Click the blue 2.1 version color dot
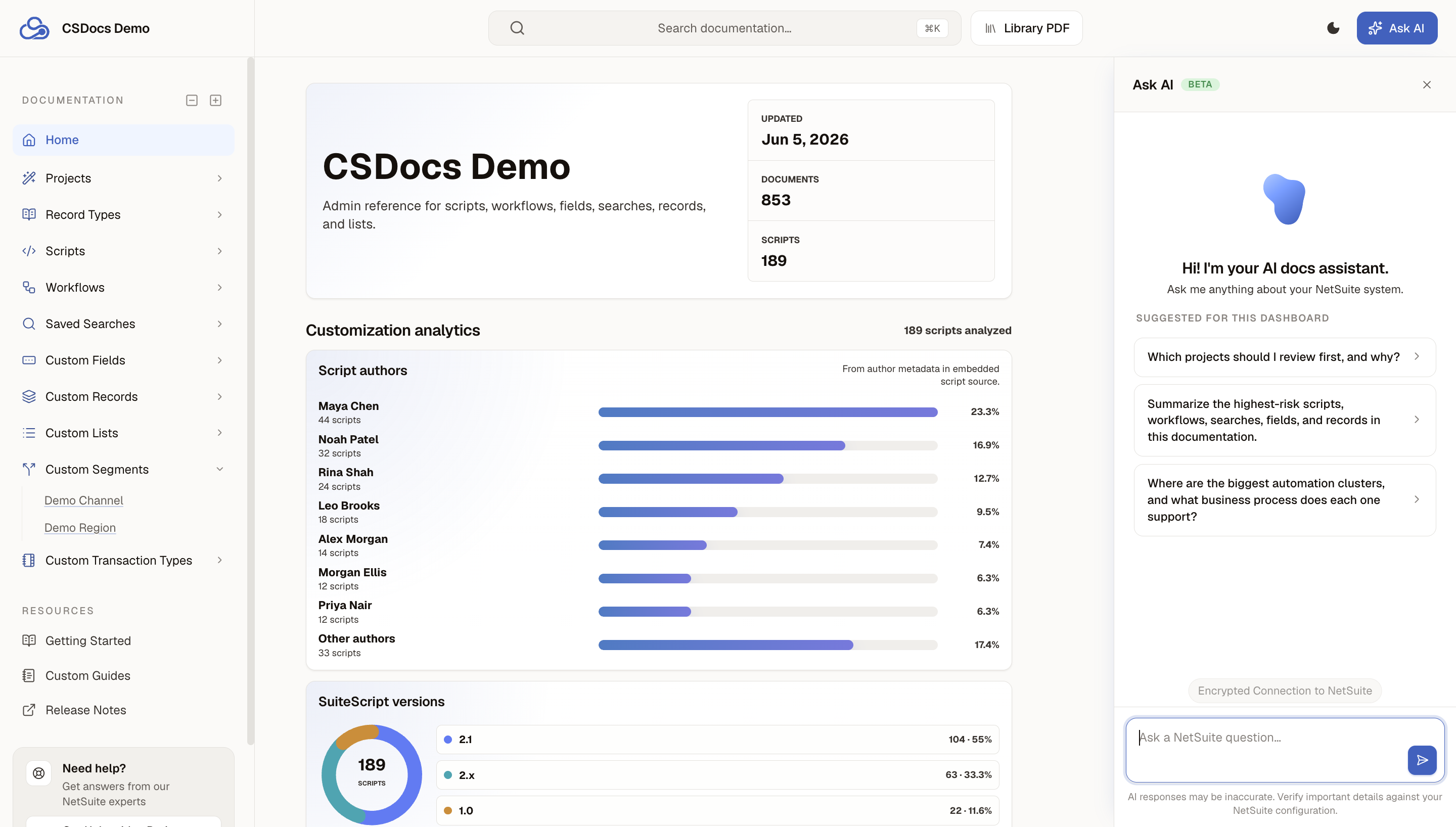This screenshot has width=1456, height=827. coord(447,740)
